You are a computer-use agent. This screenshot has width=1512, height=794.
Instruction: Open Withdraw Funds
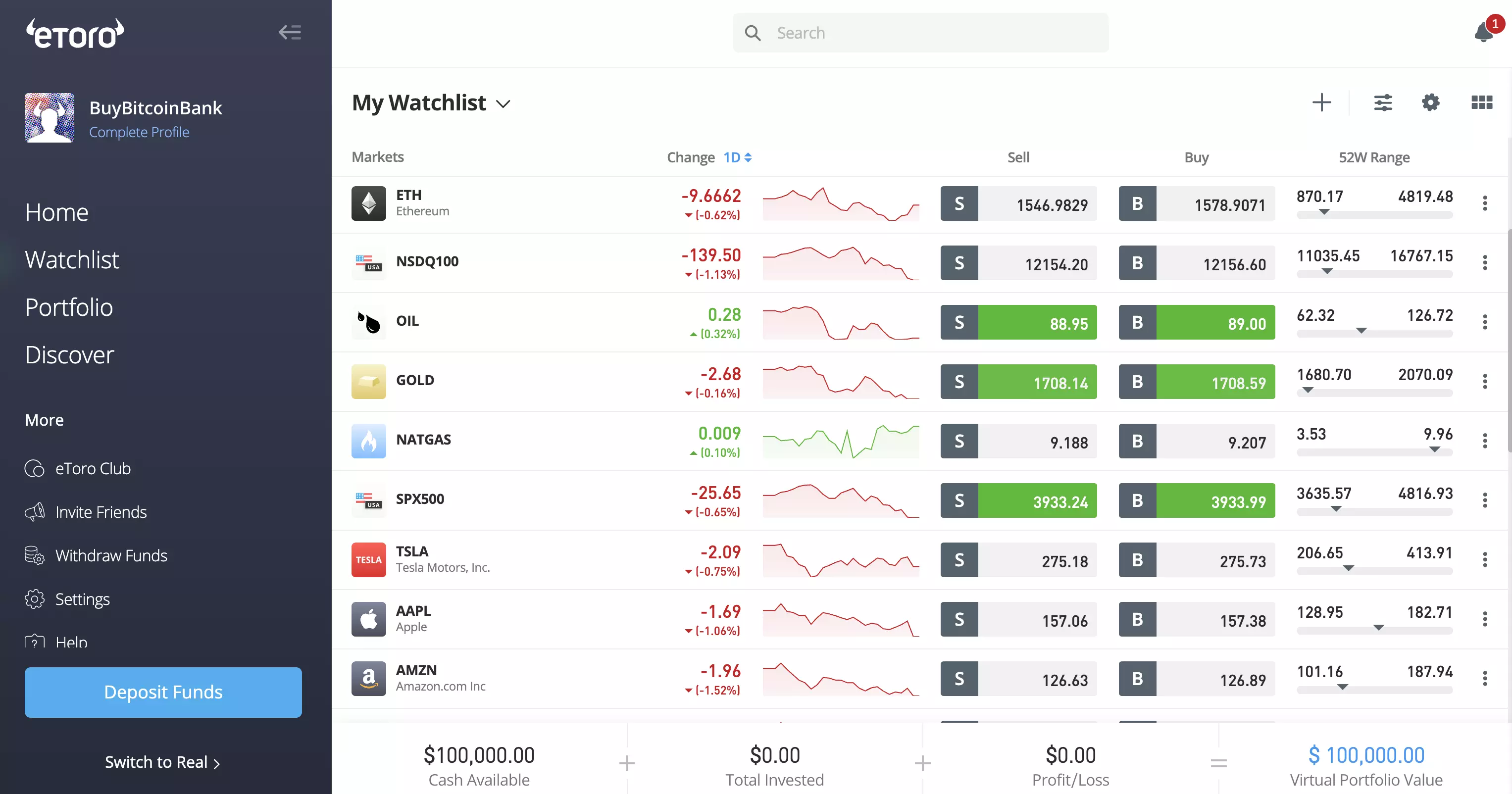tap(96, 555)
